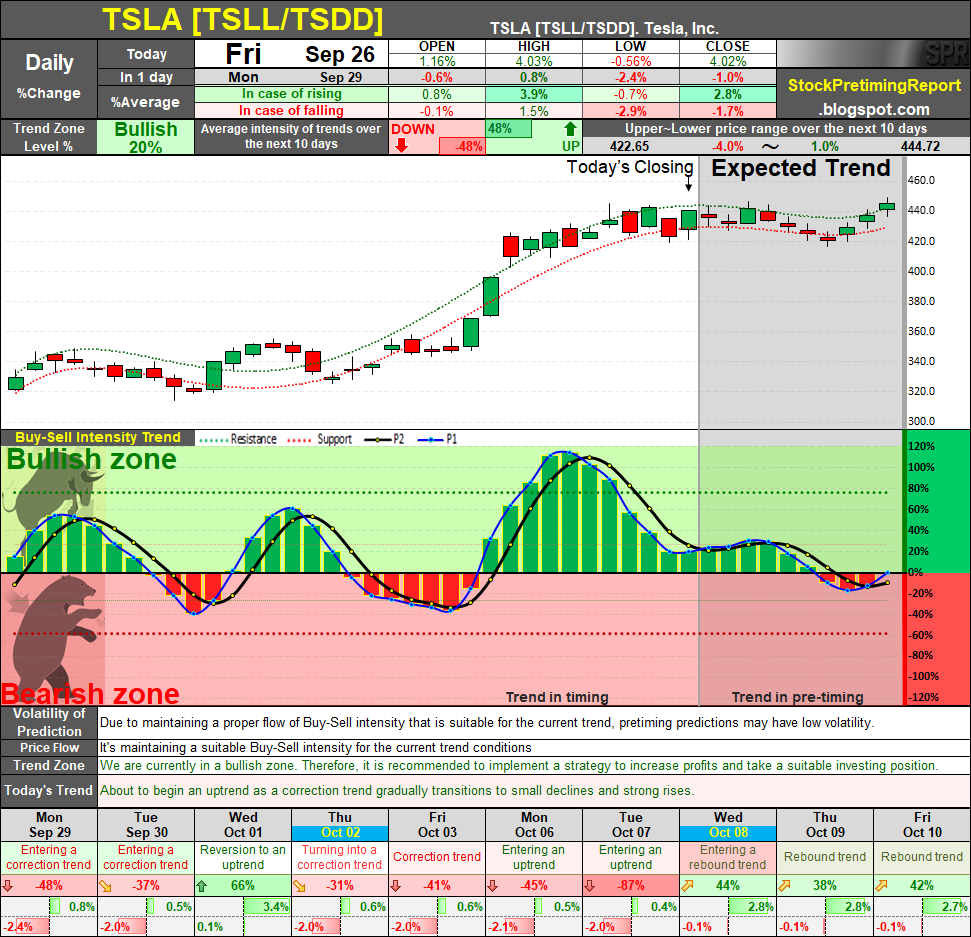Select the Fri Oct 10 forecast header
This screenshot has width=971, height=937.
(x=922, y=825)
